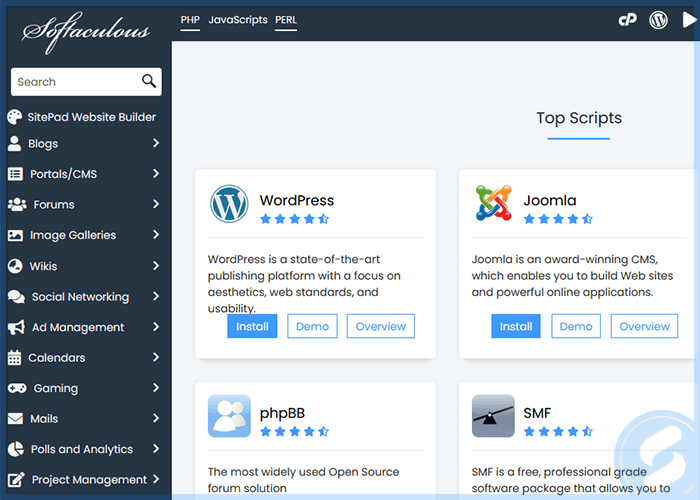Switch to the JavaScripts tab

pyautogui.click(x=238, y=20)
